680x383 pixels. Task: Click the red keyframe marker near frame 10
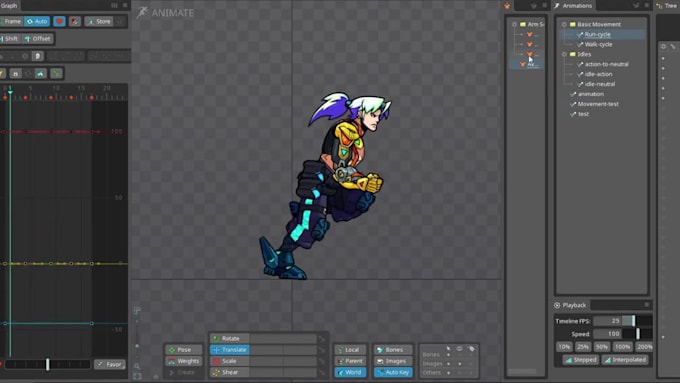(51, 98)
